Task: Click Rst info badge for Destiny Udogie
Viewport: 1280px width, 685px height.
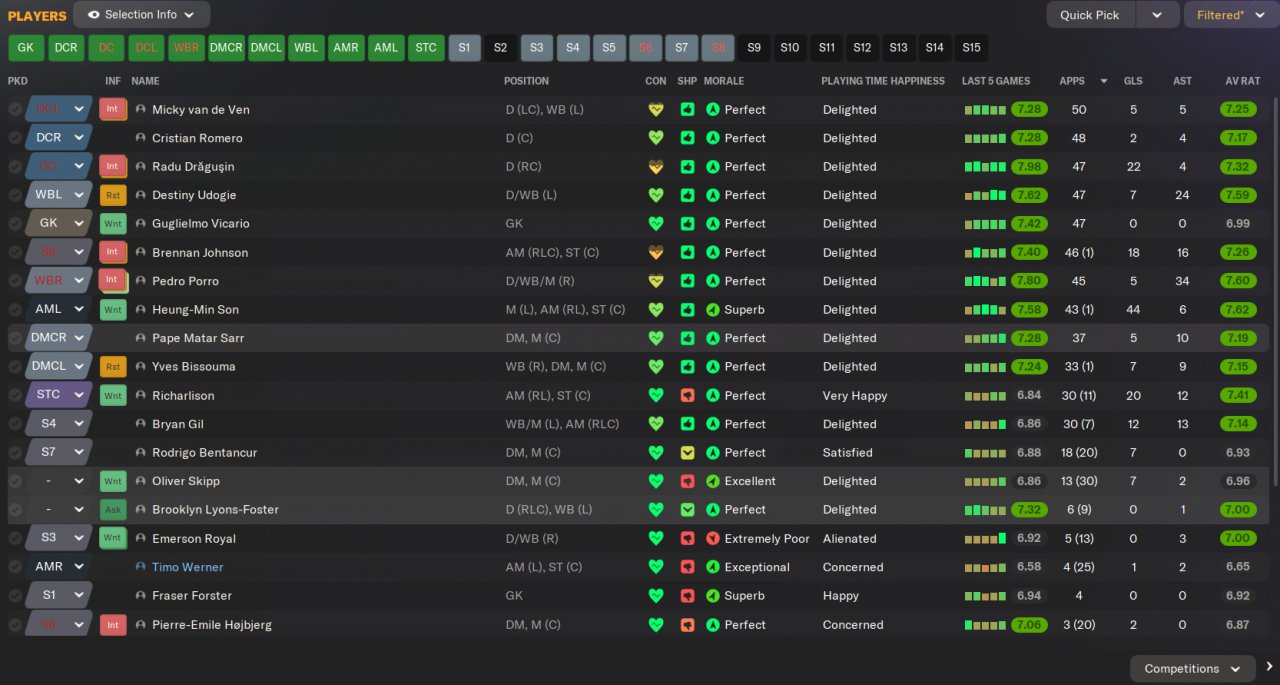Action: (113, 195)
